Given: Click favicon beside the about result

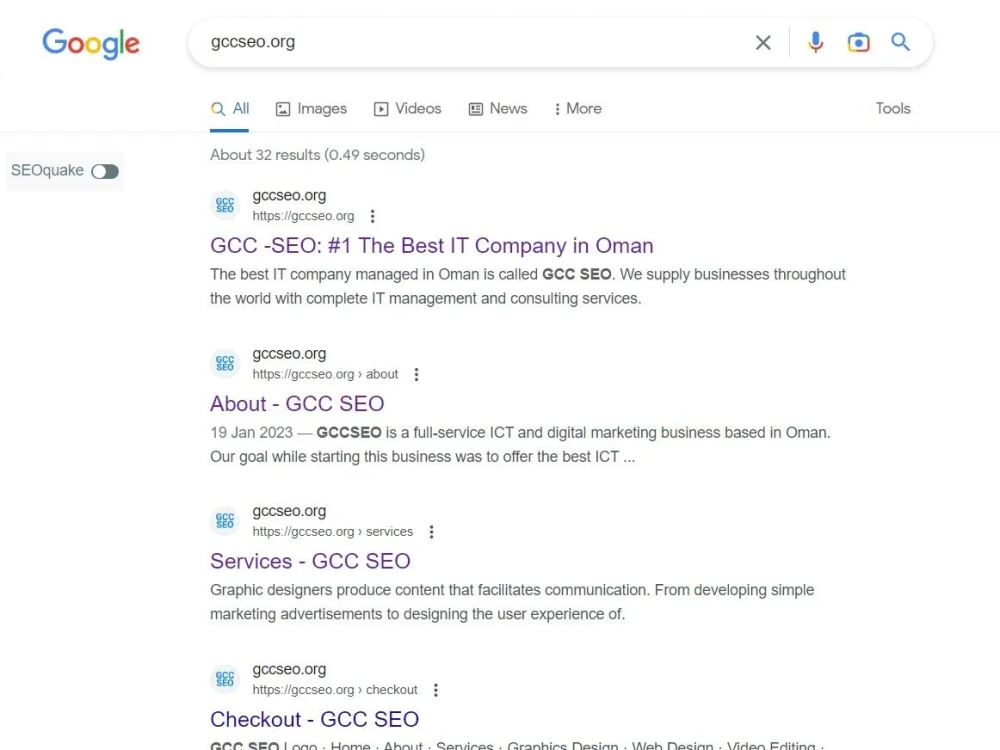Looking at the screenshot, I should (225, 364).
